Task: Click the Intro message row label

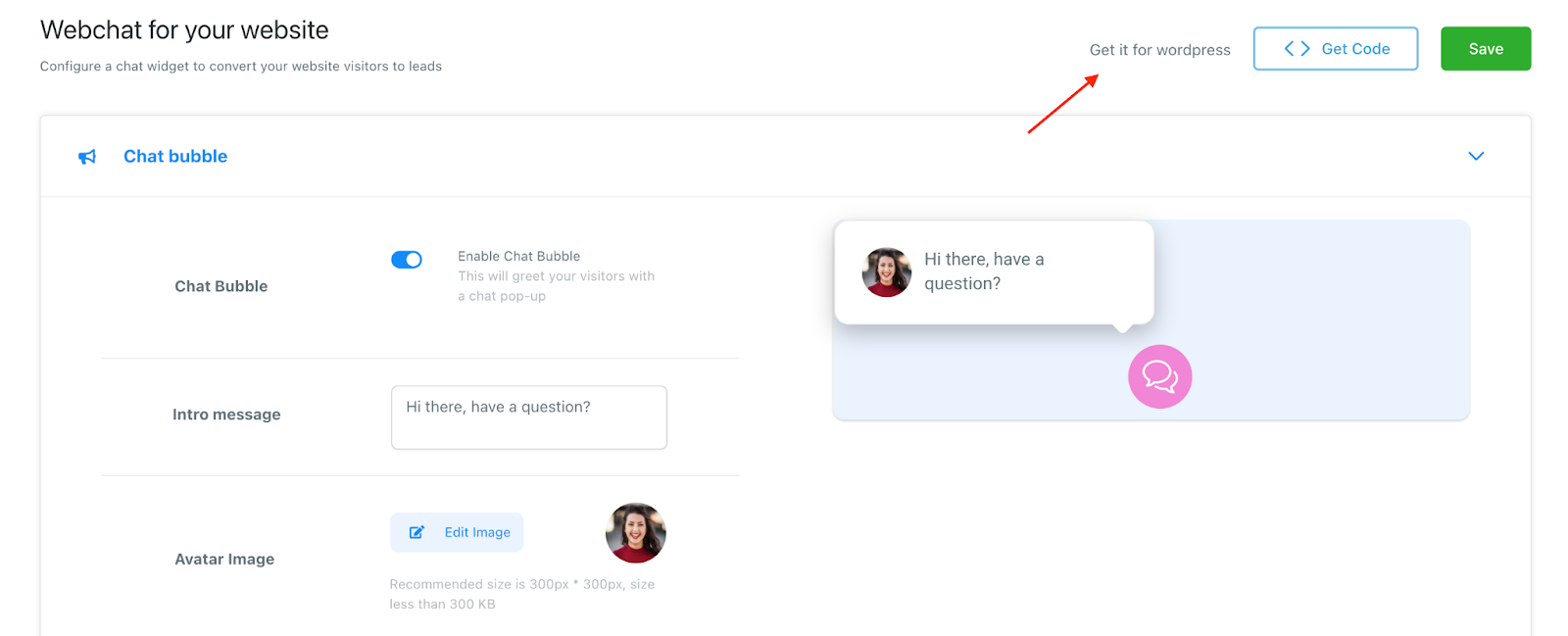Action: 226,415
